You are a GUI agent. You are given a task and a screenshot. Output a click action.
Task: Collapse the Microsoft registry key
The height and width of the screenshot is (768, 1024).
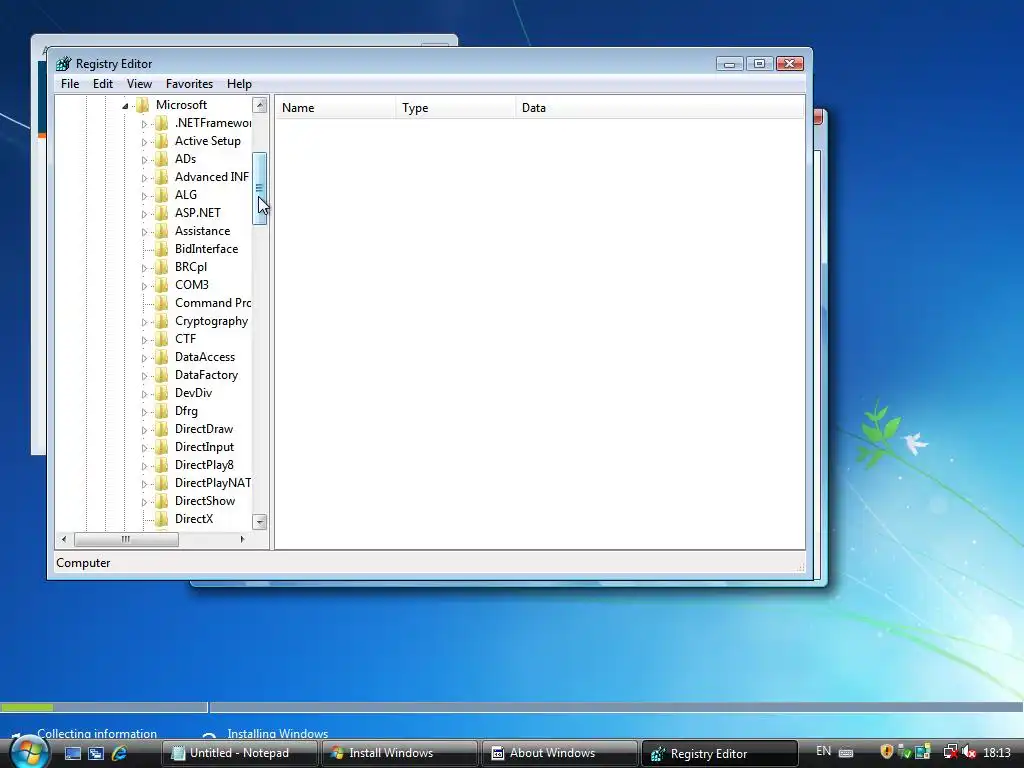[125, 106]
